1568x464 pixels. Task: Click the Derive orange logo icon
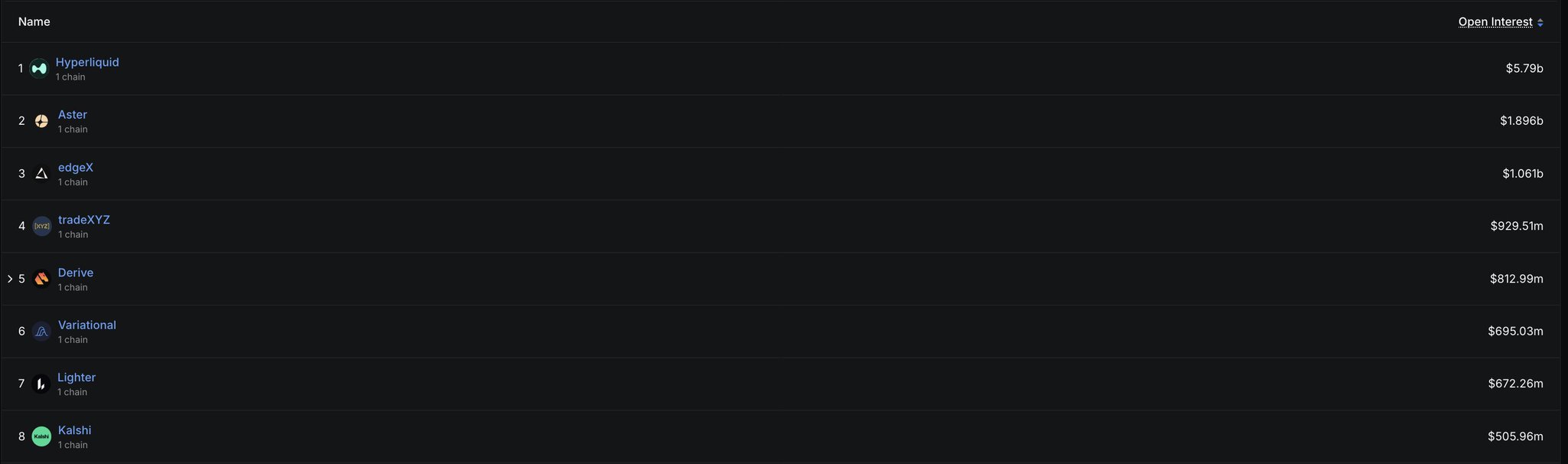41,279
